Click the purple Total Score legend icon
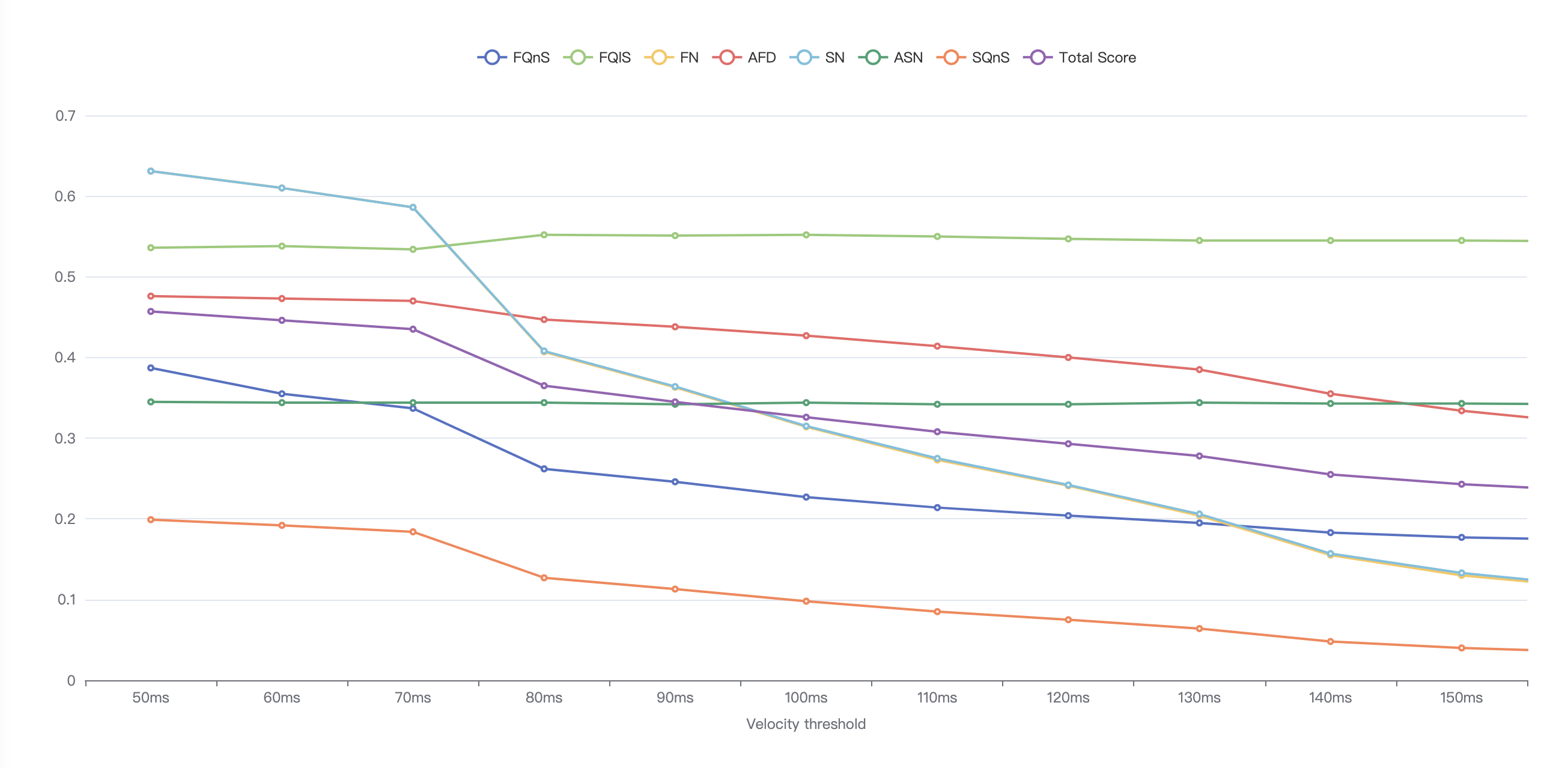Screen dimensions: 1568x768 pyautogui.click(x=1038, y=57)
